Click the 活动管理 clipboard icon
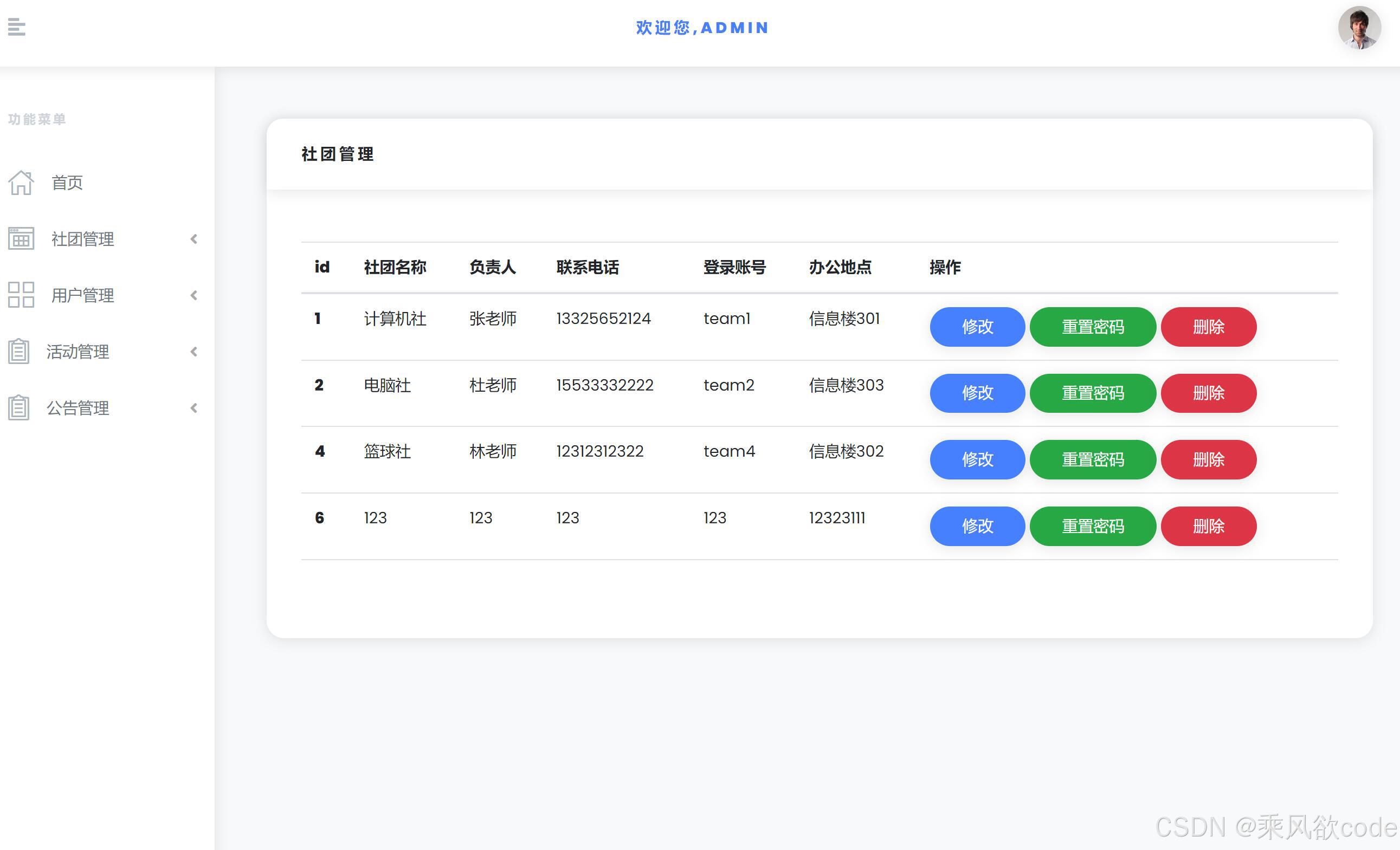 coord(18,352)
